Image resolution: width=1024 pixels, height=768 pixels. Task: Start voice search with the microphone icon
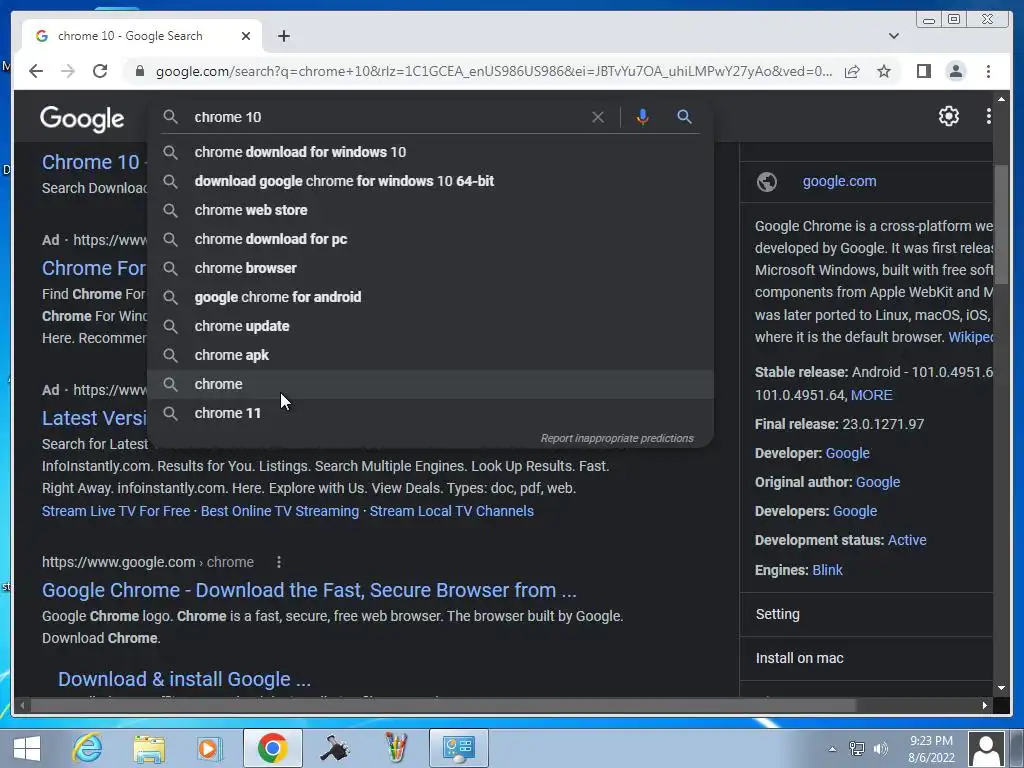(x=643, y=117)
